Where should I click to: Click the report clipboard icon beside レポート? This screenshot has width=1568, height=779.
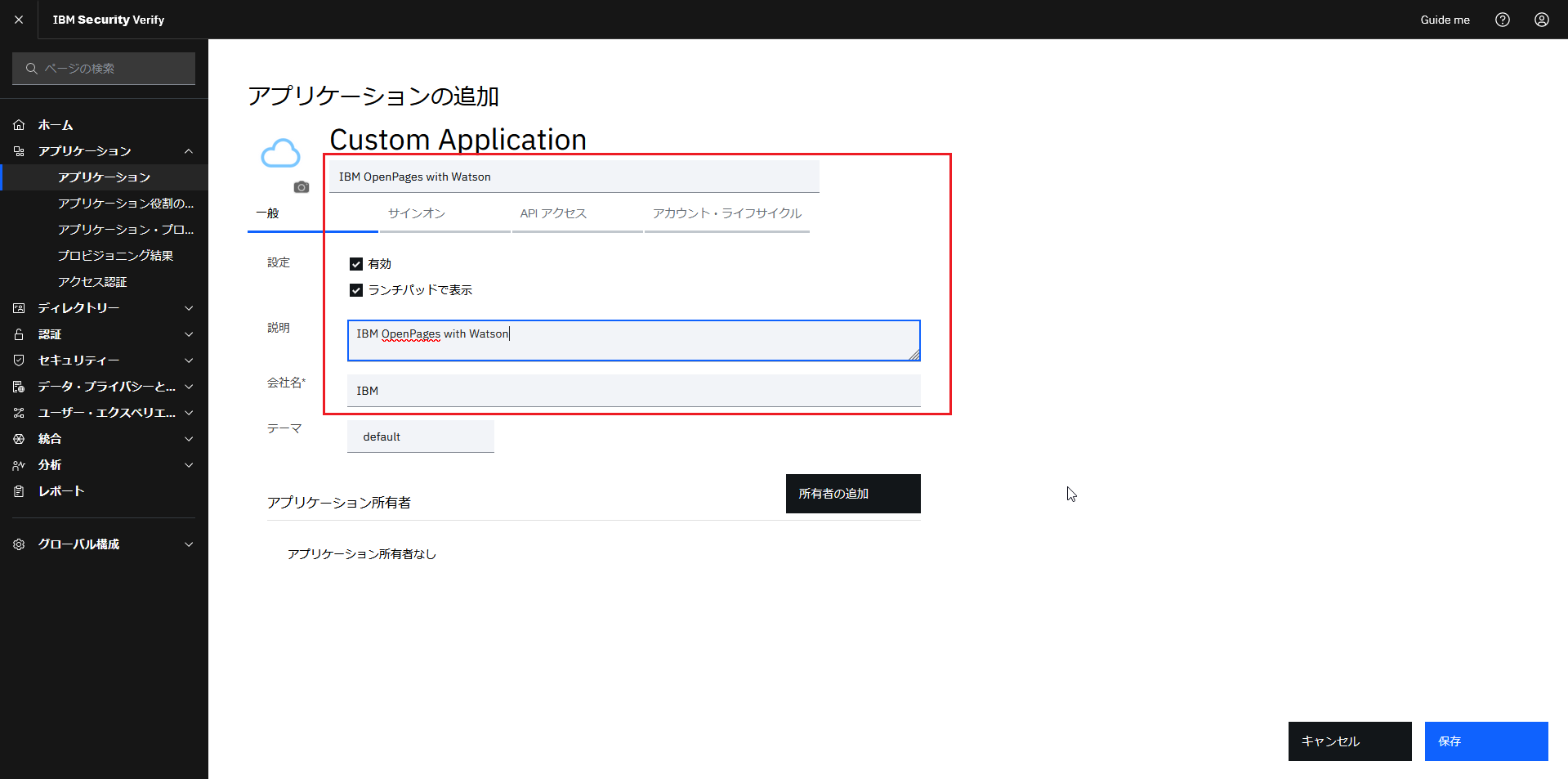(x=19, y=491)
